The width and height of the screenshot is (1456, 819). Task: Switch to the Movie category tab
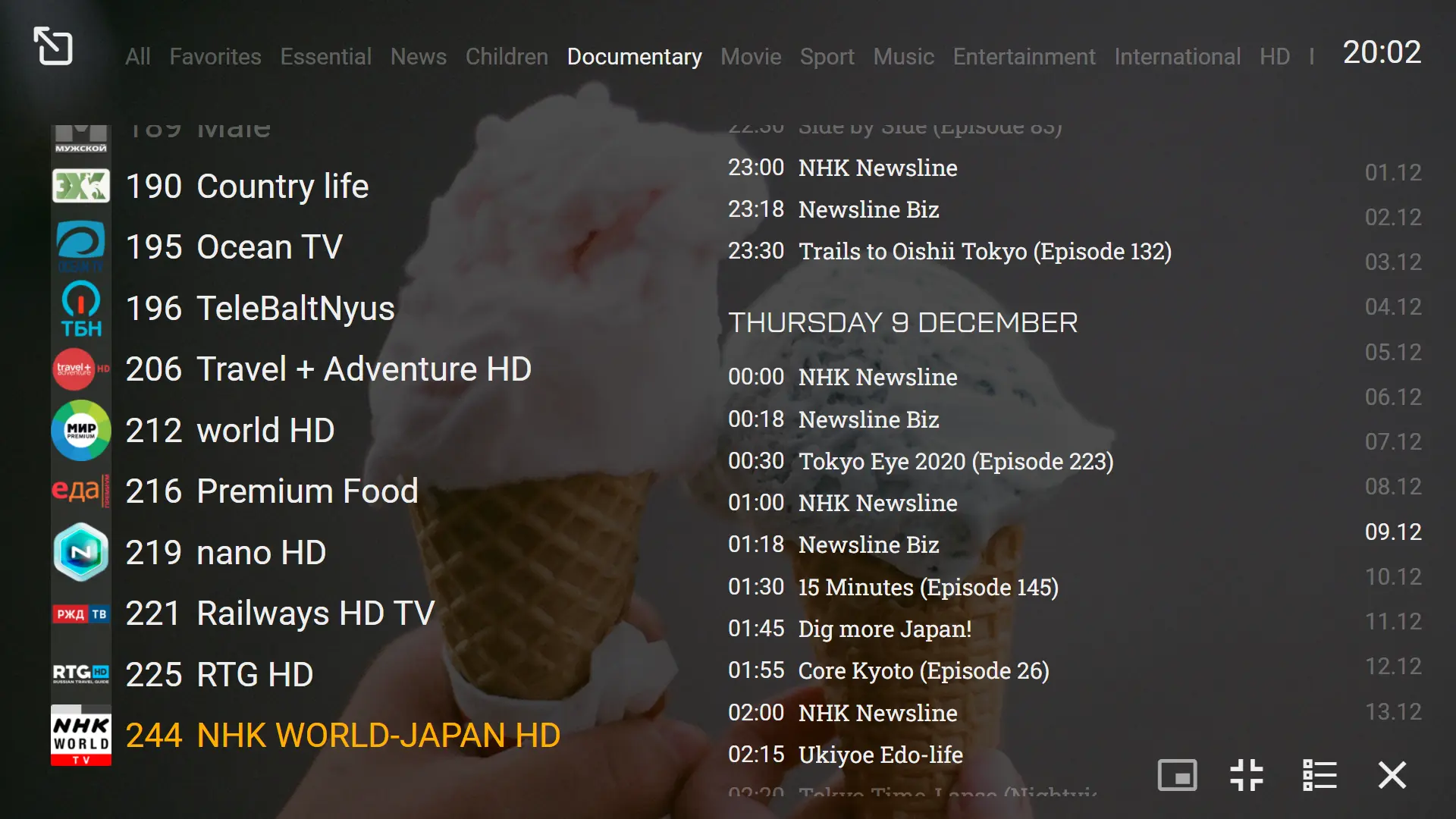750,57
